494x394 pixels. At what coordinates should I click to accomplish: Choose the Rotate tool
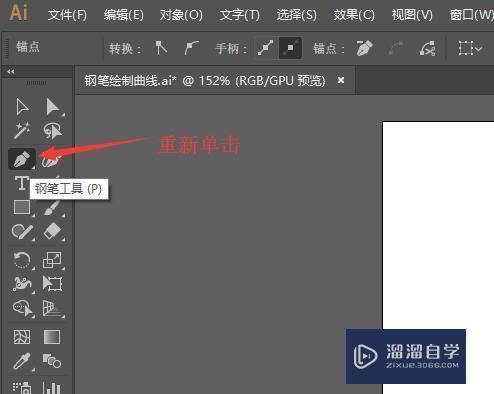(x=22, y=260)
